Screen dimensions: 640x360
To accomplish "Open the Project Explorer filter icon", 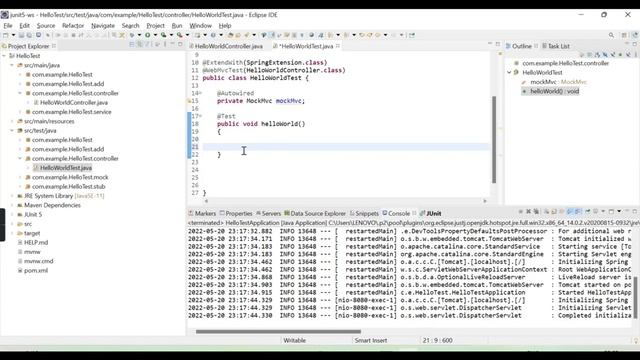I will pyautogui.click(x=147, y=44).
